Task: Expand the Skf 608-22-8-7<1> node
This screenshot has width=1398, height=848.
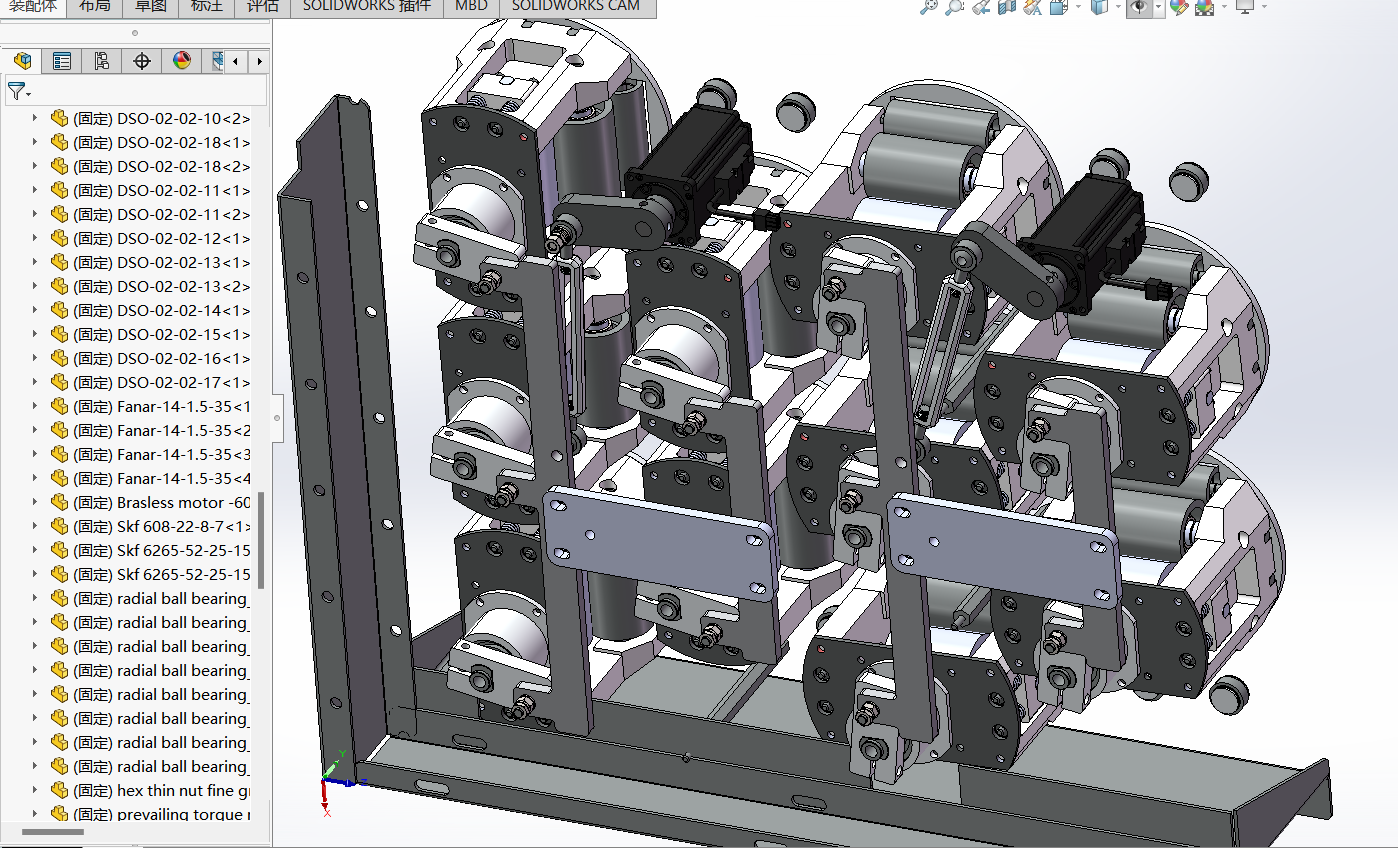Action: click(35, 526)
